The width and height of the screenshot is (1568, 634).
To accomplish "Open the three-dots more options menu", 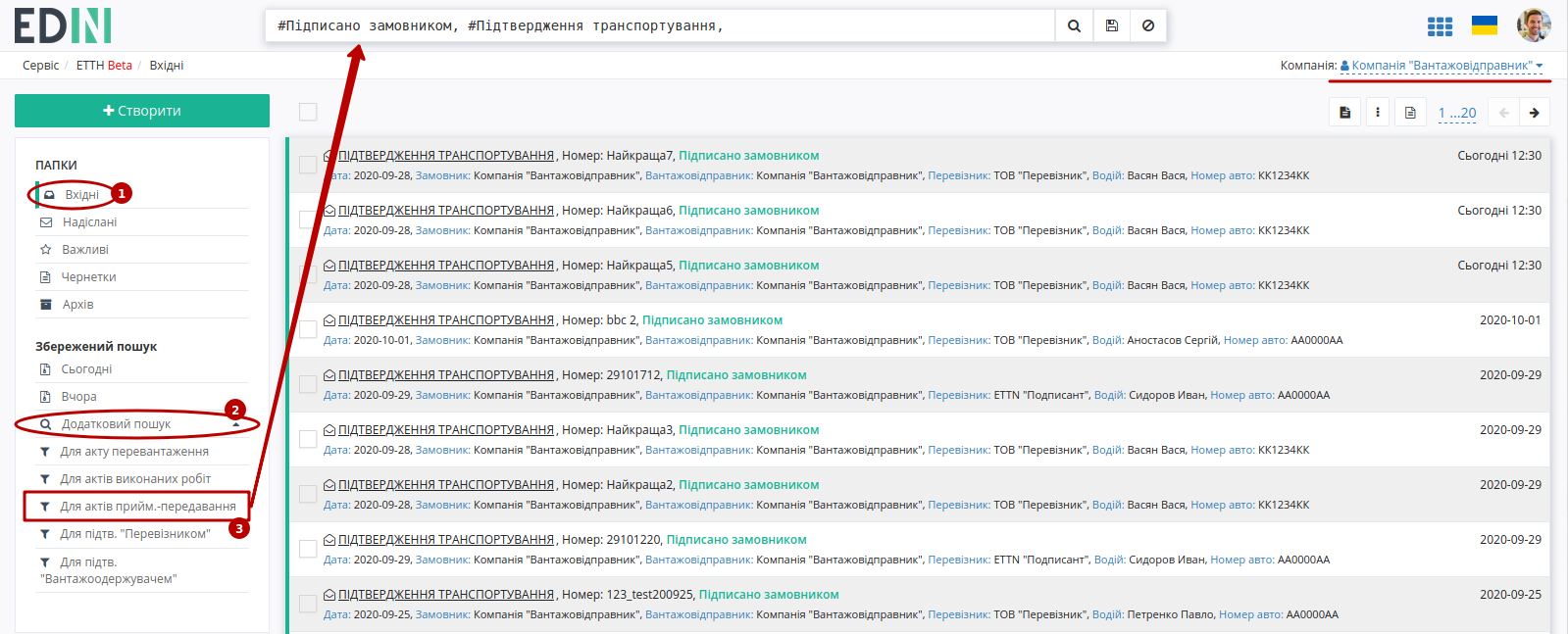I will pyautogui.click(x=1377, y=113).
